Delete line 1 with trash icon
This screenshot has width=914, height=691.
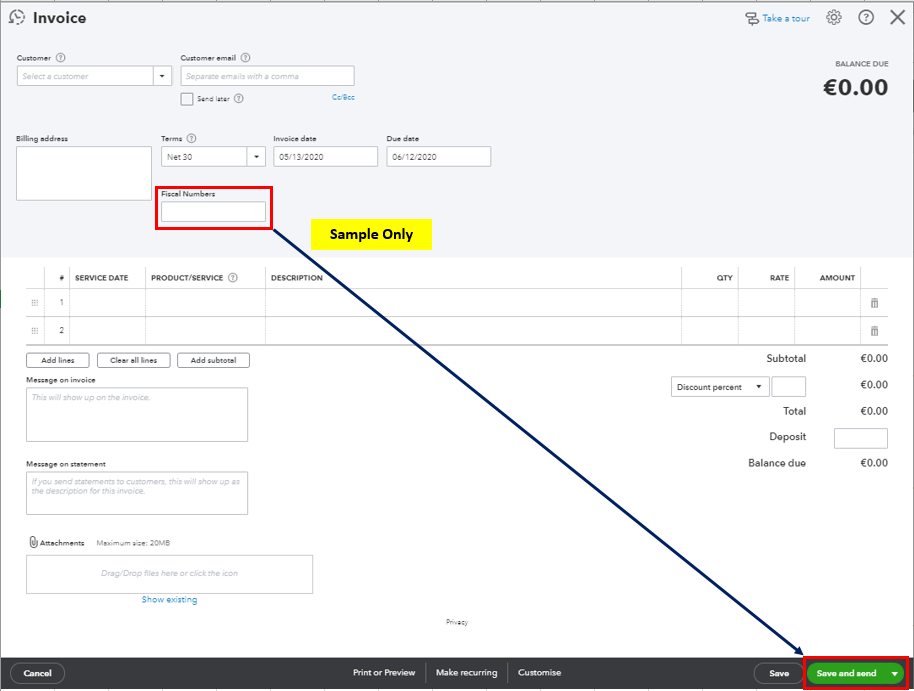874,303
